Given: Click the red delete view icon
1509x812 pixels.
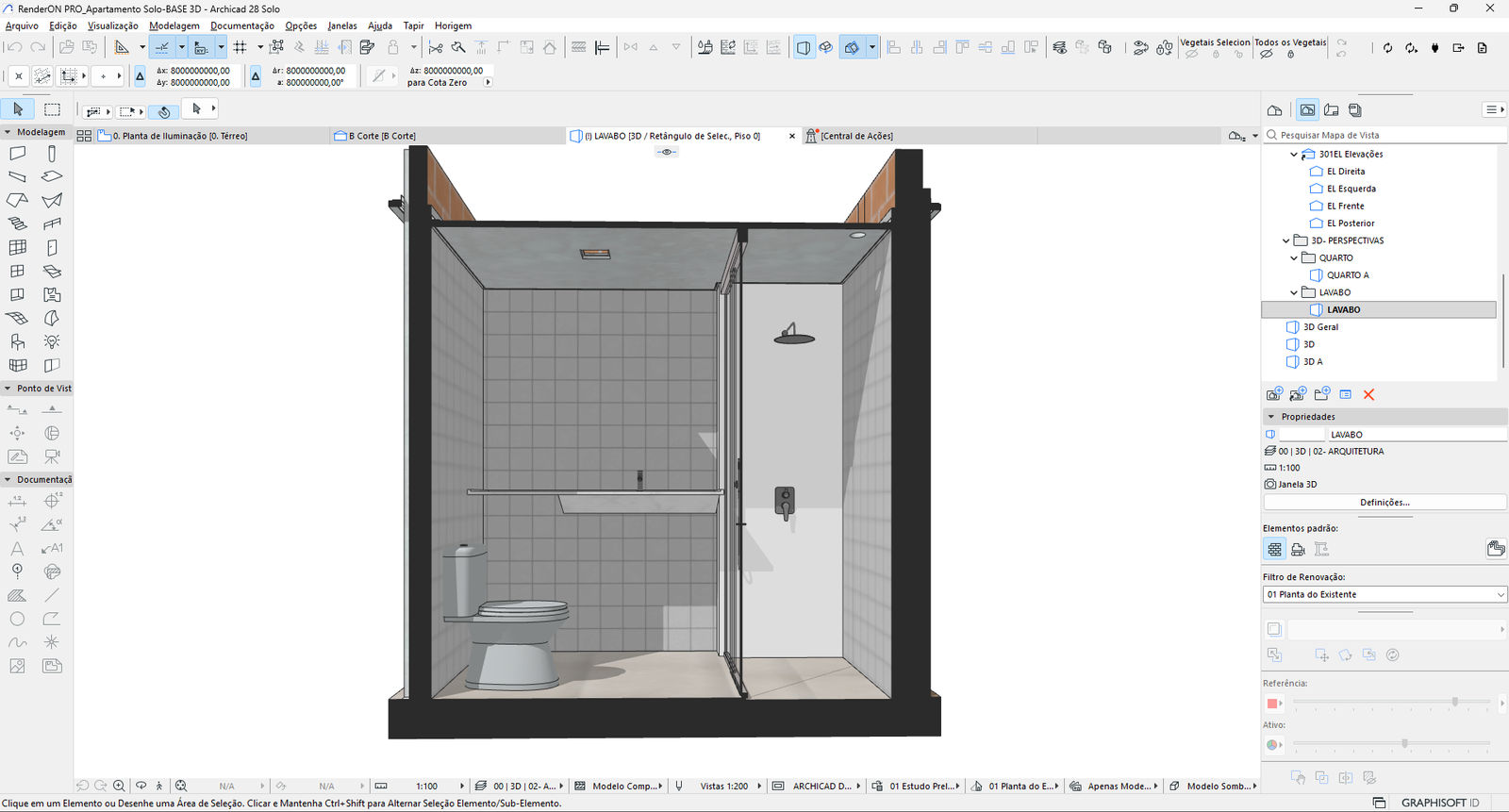Looking at the screenshot, I should [x=1368, y=394].
